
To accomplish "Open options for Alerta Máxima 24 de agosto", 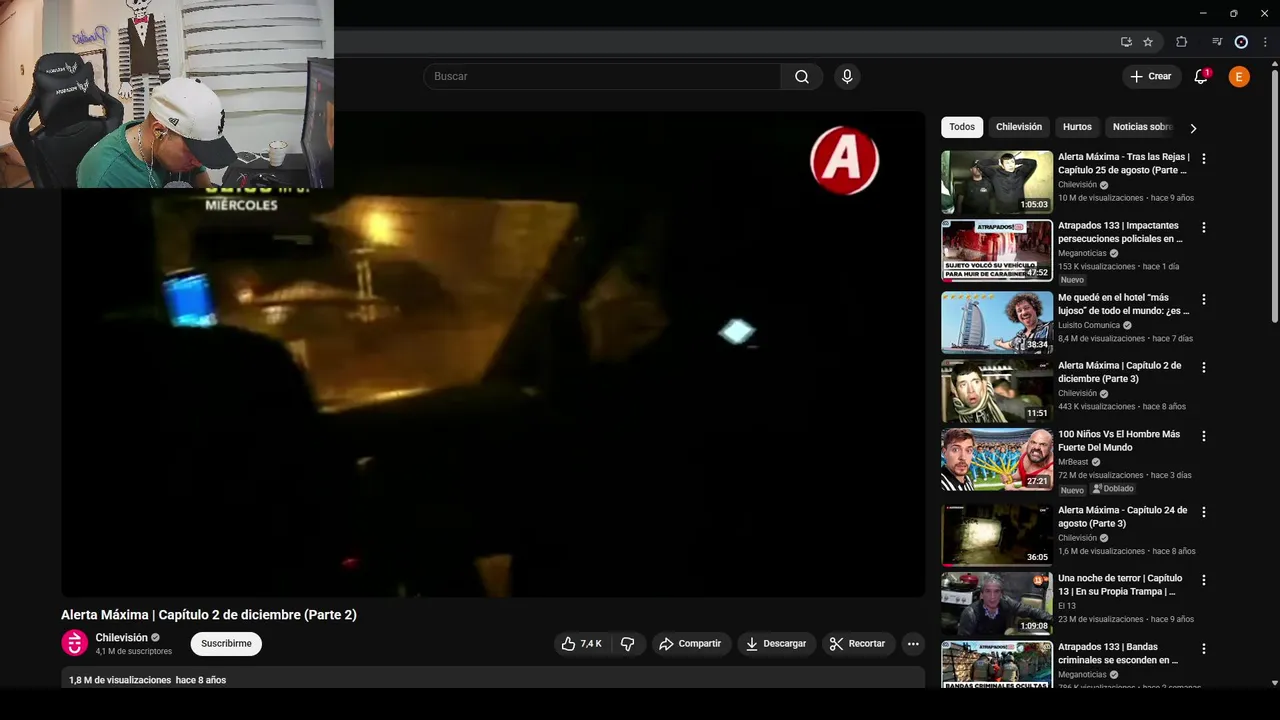I will coord(1203,512).
